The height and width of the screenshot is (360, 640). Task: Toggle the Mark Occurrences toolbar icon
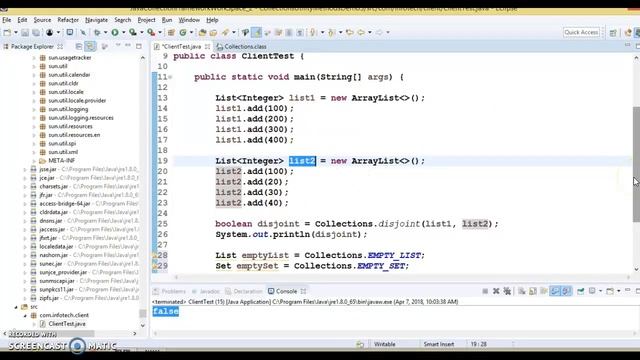(x=256, y=32)
